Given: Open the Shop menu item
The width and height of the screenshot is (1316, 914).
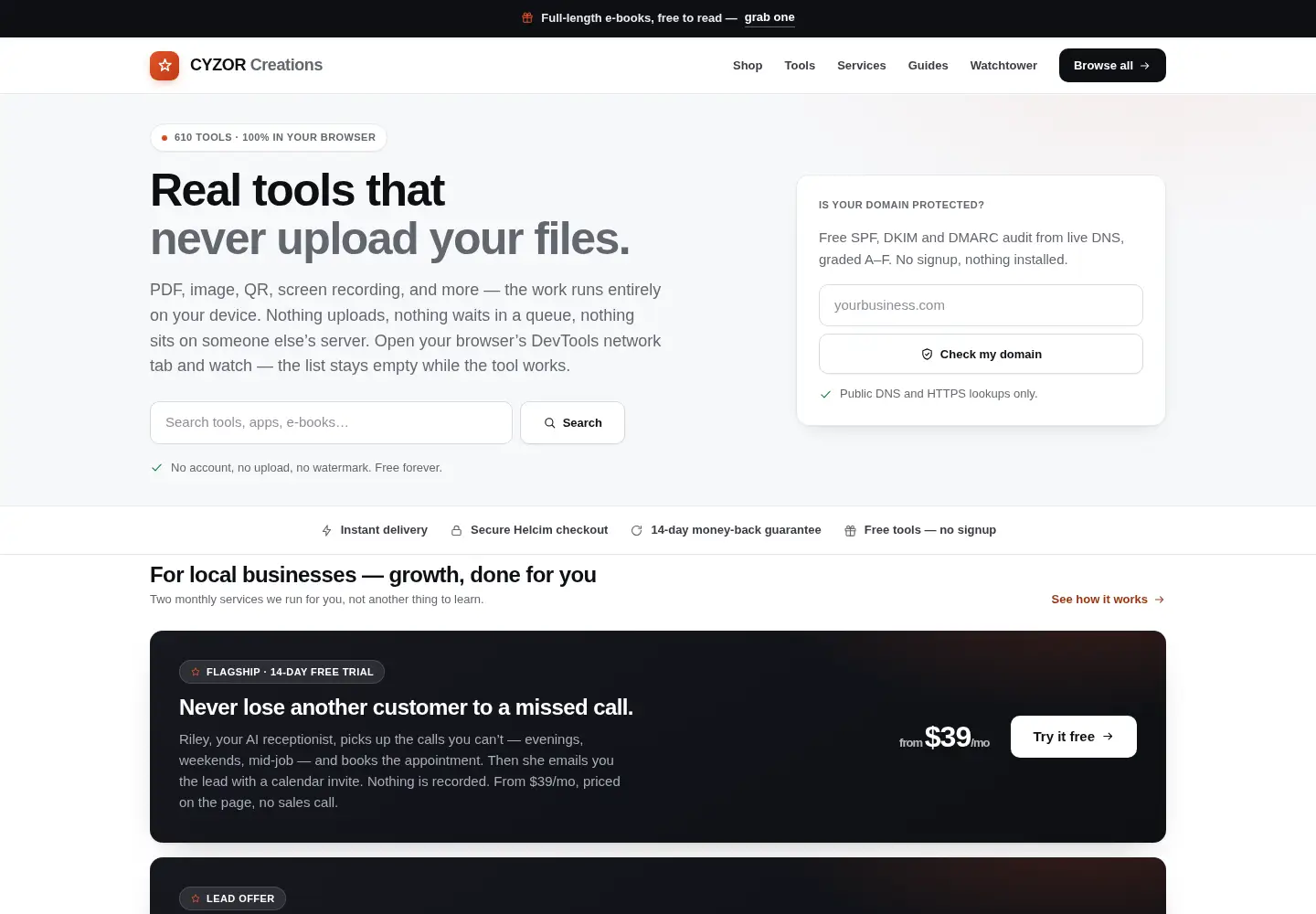Looking at the screenshot, I should click(748, 66).
